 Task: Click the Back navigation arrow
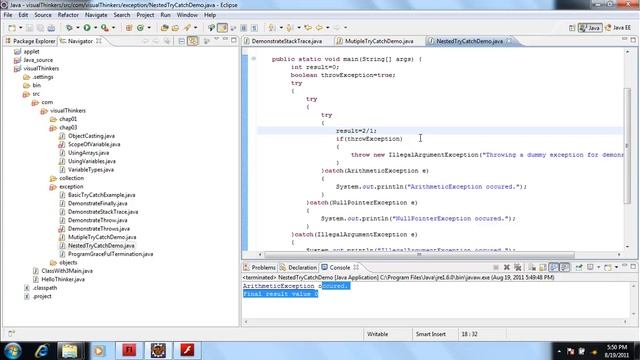tap(319, 28)
